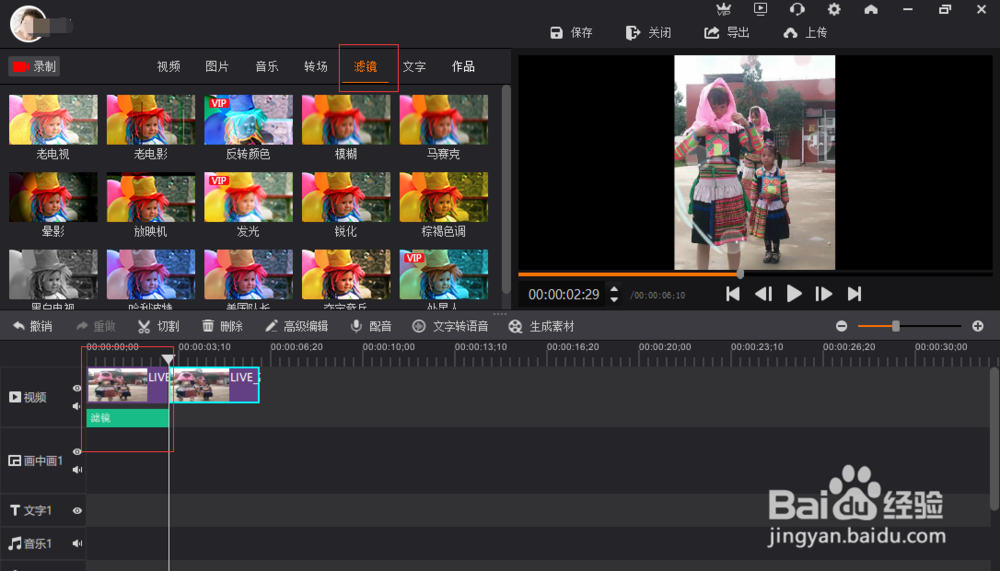Mute the 画中画1 track speaker
1000x571 pixels.
[x=77, y=470]
